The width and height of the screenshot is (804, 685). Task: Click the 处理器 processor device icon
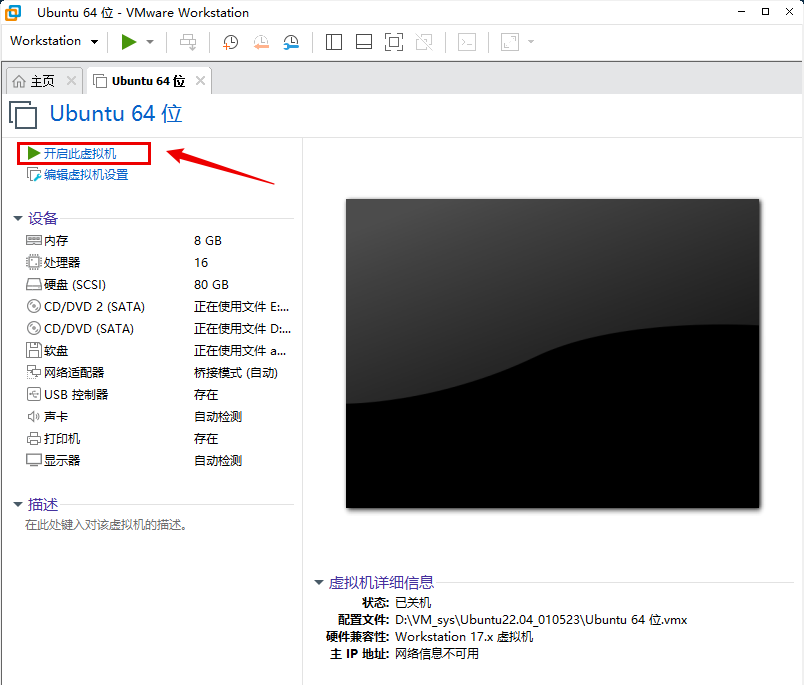tap(34, 262)
